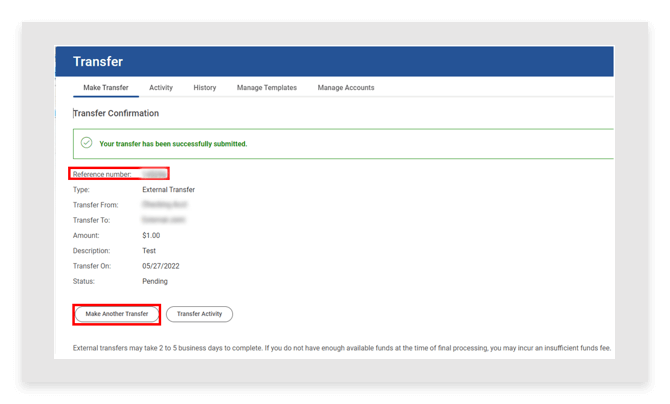Click the green success checkmark icon
This screenshot has width=670, height=404.
pos(86,143)
